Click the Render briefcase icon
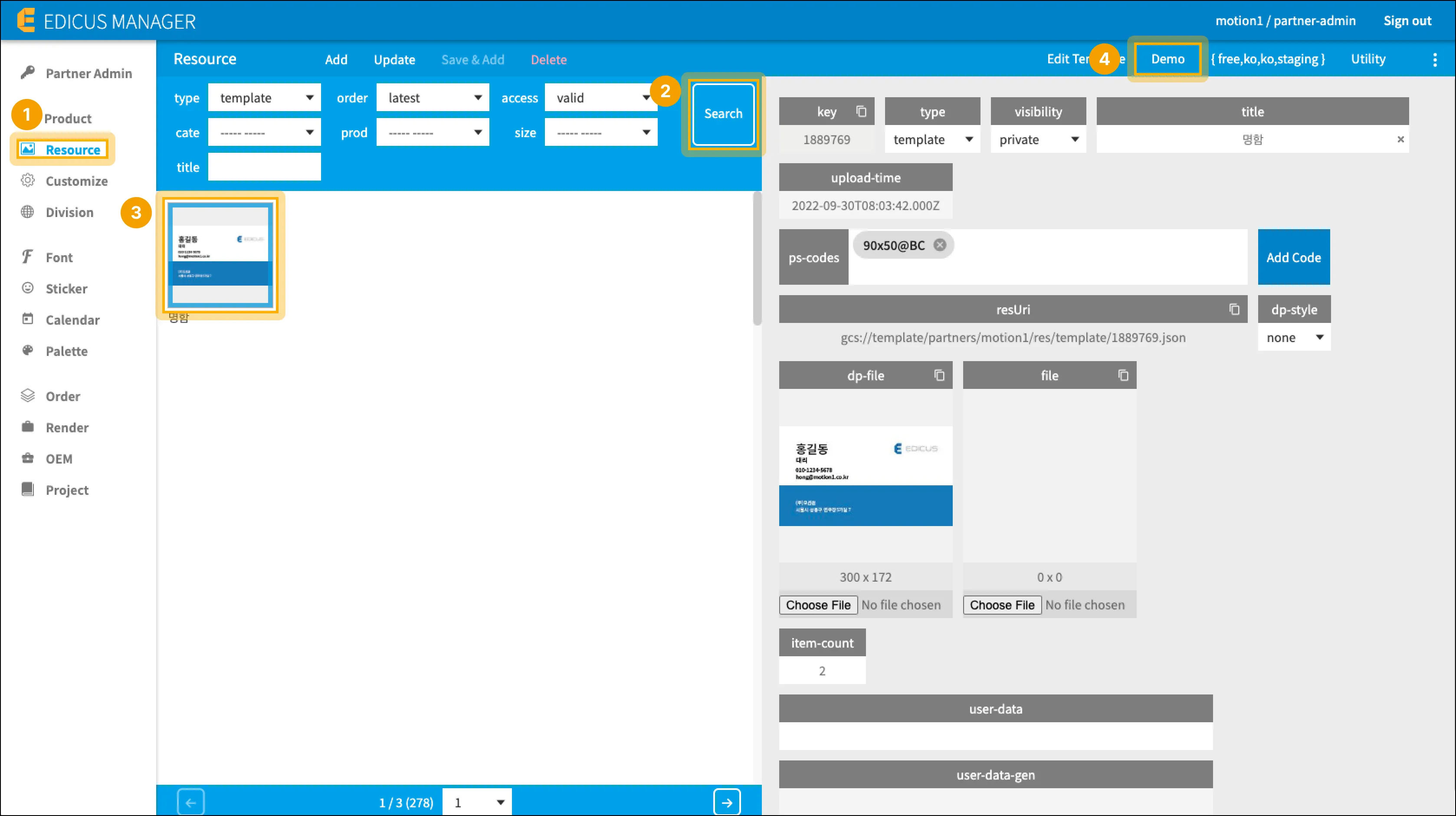 pos(28,426)
